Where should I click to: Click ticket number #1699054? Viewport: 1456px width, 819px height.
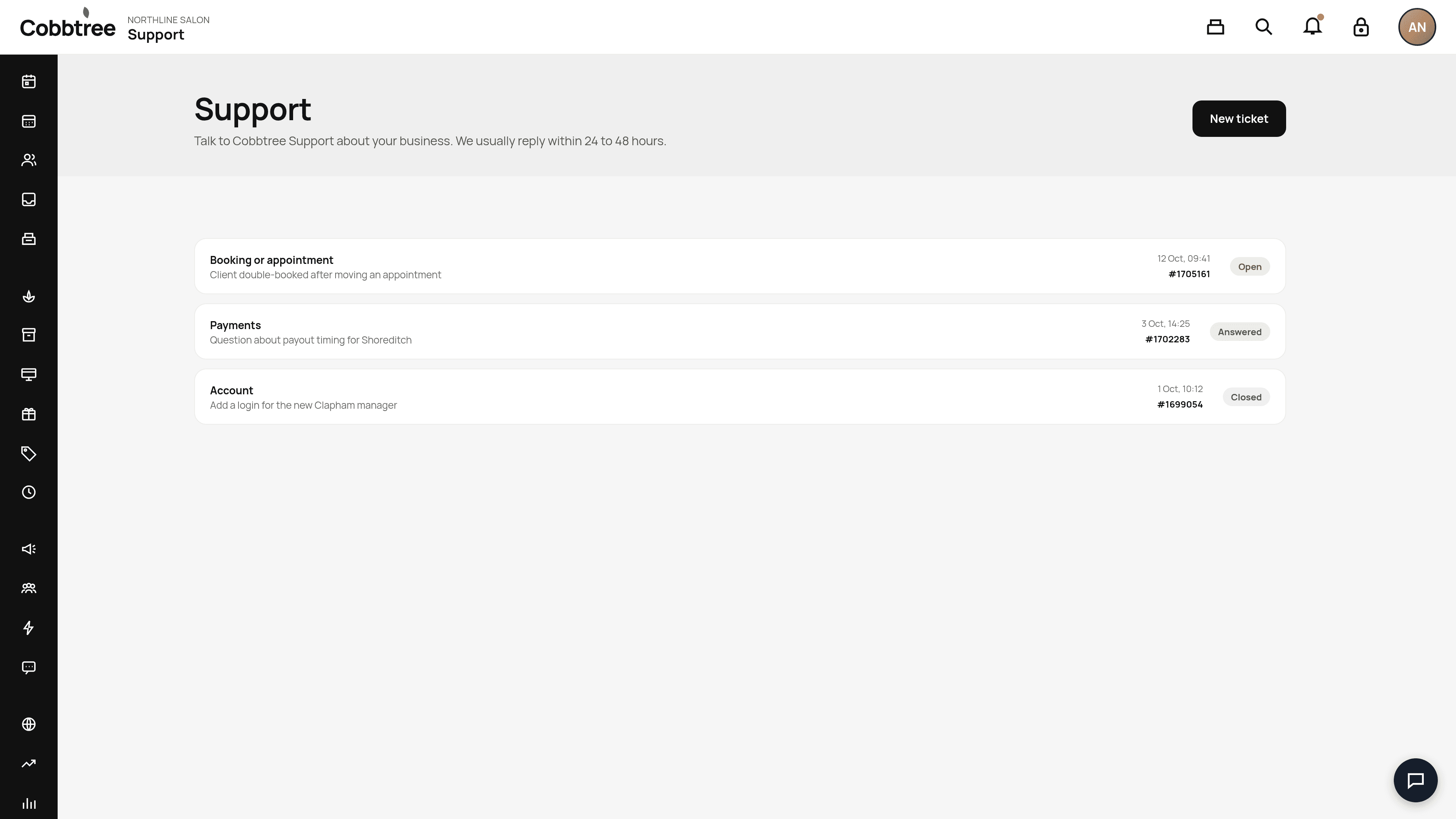click(x=1180, y=405)
